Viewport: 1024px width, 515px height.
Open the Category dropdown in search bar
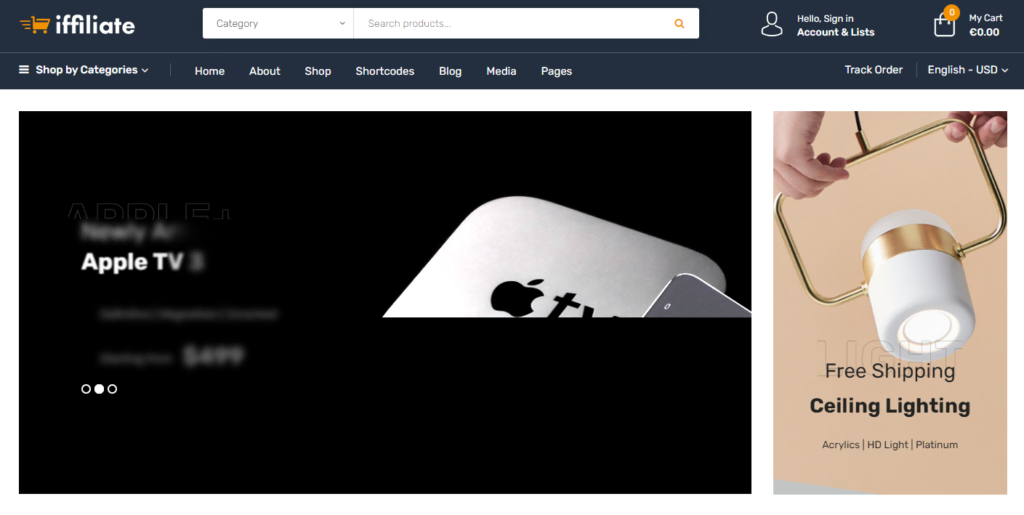(278, 23)
